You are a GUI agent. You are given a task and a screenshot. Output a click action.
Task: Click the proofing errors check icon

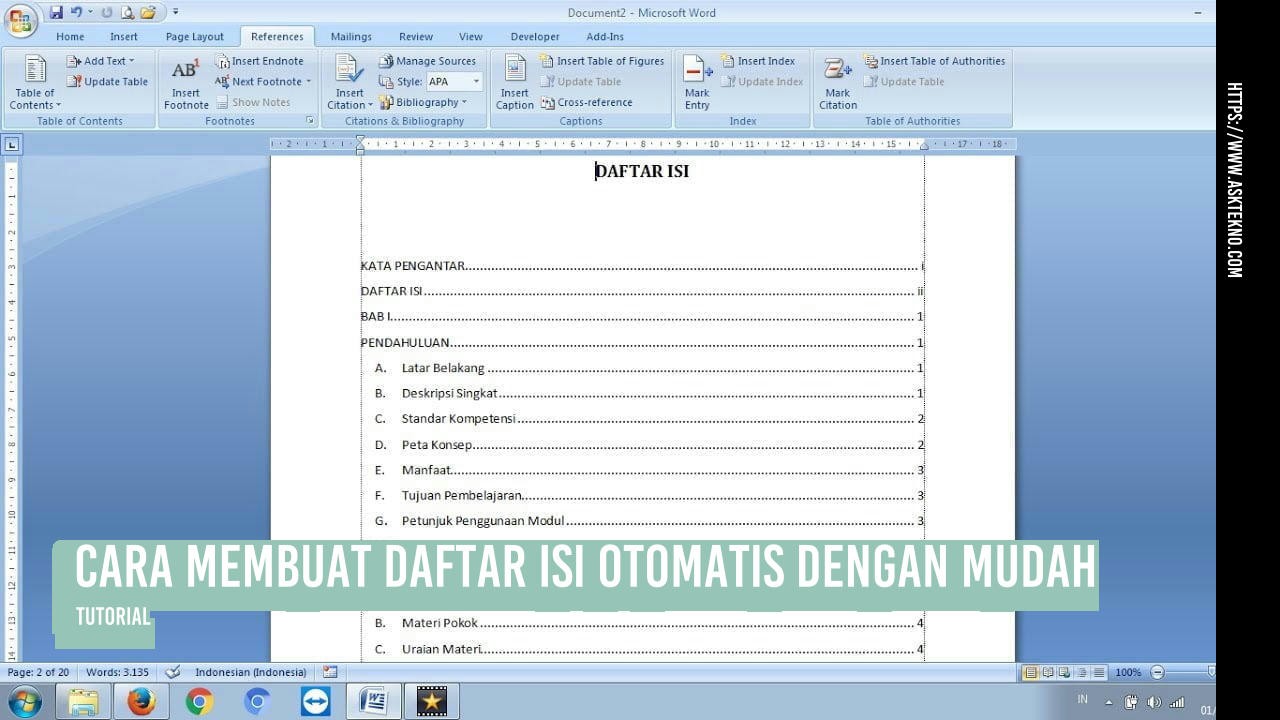tap(172, 672)
